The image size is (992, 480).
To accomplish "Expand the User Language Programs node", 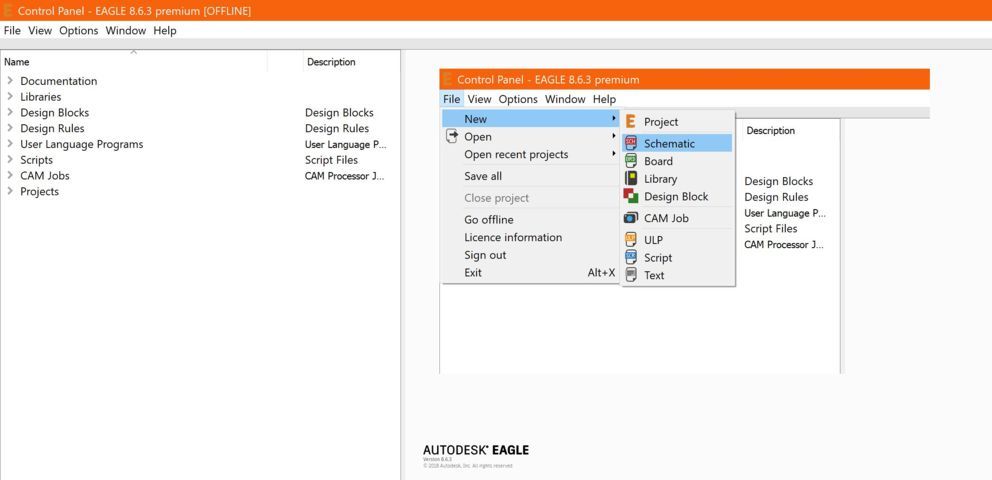I will 10,144.
